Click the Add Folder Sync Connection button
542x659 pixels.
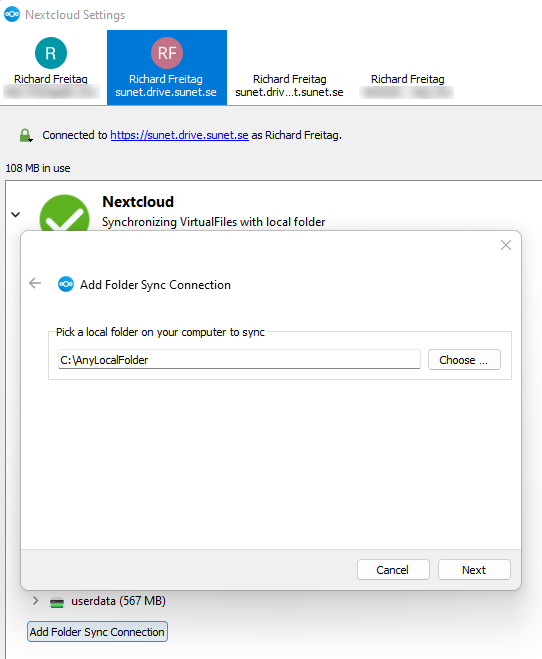(x=97, y=632)
